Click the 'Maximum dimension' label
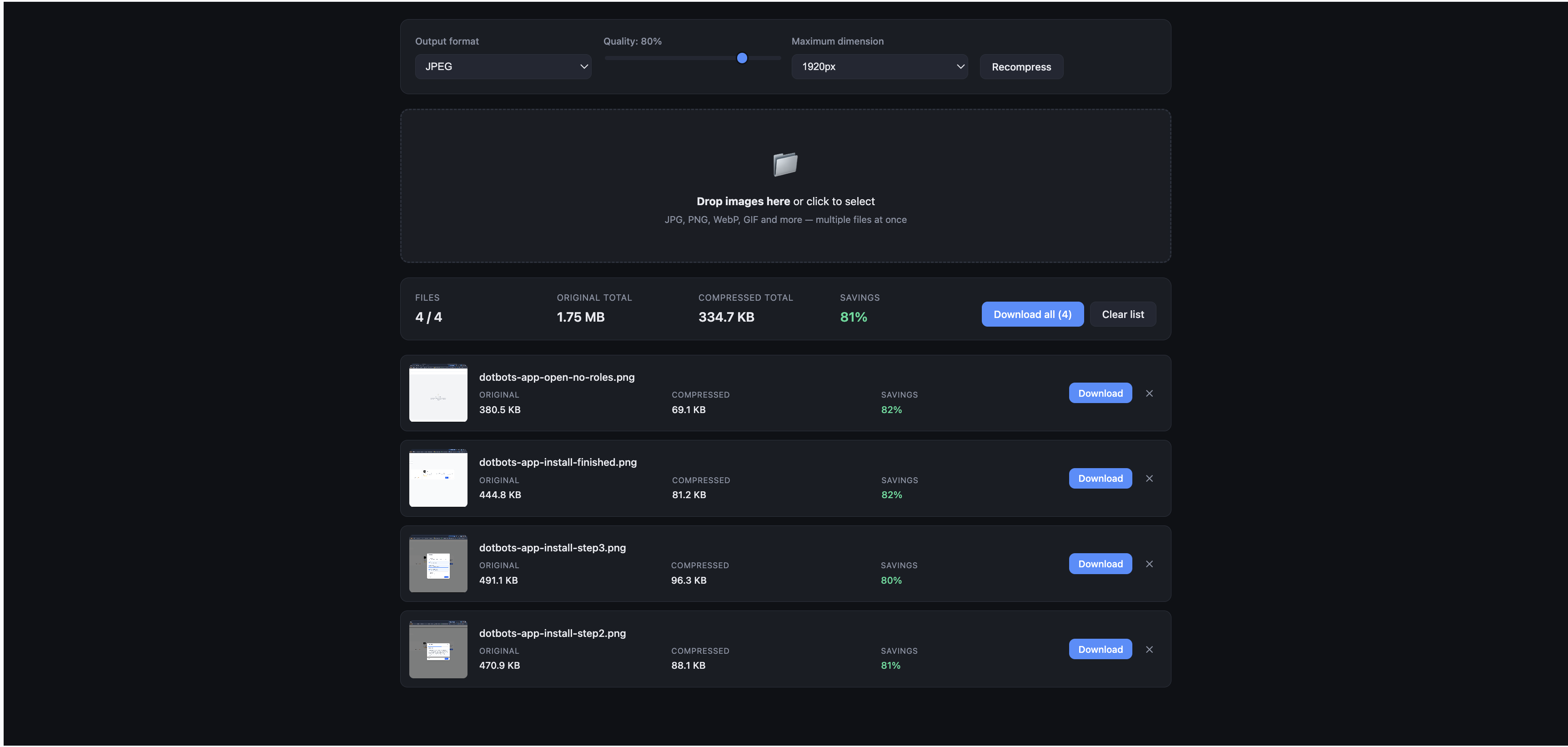The height and width of the screenshot is (747, 1568). pos(837,41)
